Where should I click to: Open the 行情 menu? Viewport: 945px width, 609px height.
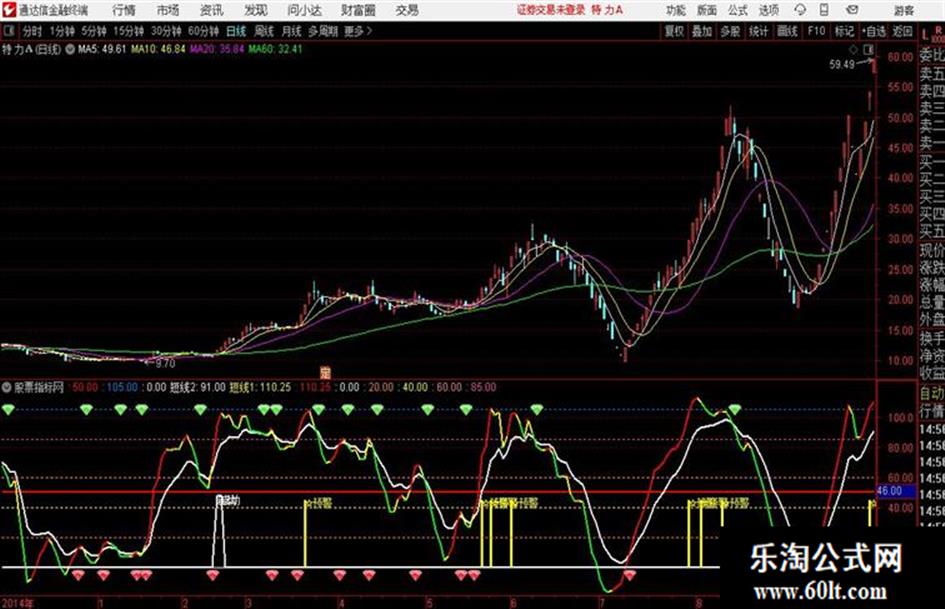pyautogui.click(x=124, y=10)
